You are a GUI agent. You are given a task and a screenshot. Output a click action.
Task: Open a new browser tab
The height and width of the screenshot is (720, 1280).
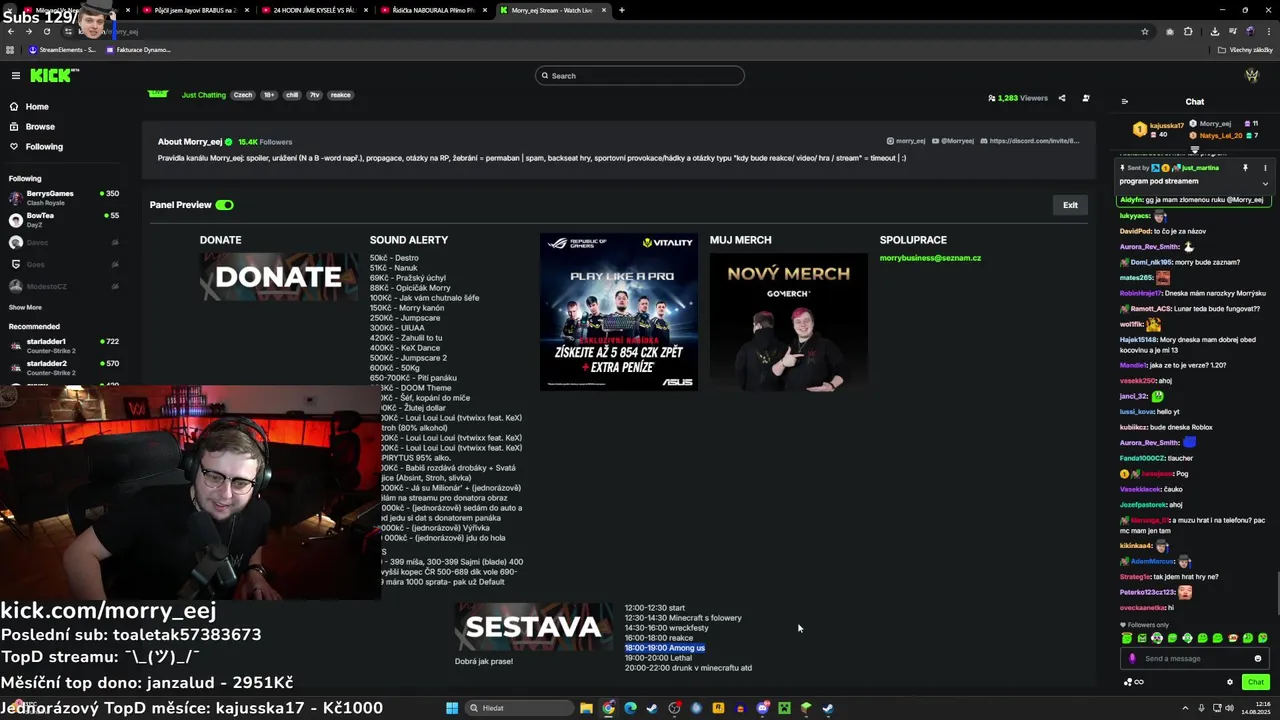pyautogui.click(x=622, y=10)
